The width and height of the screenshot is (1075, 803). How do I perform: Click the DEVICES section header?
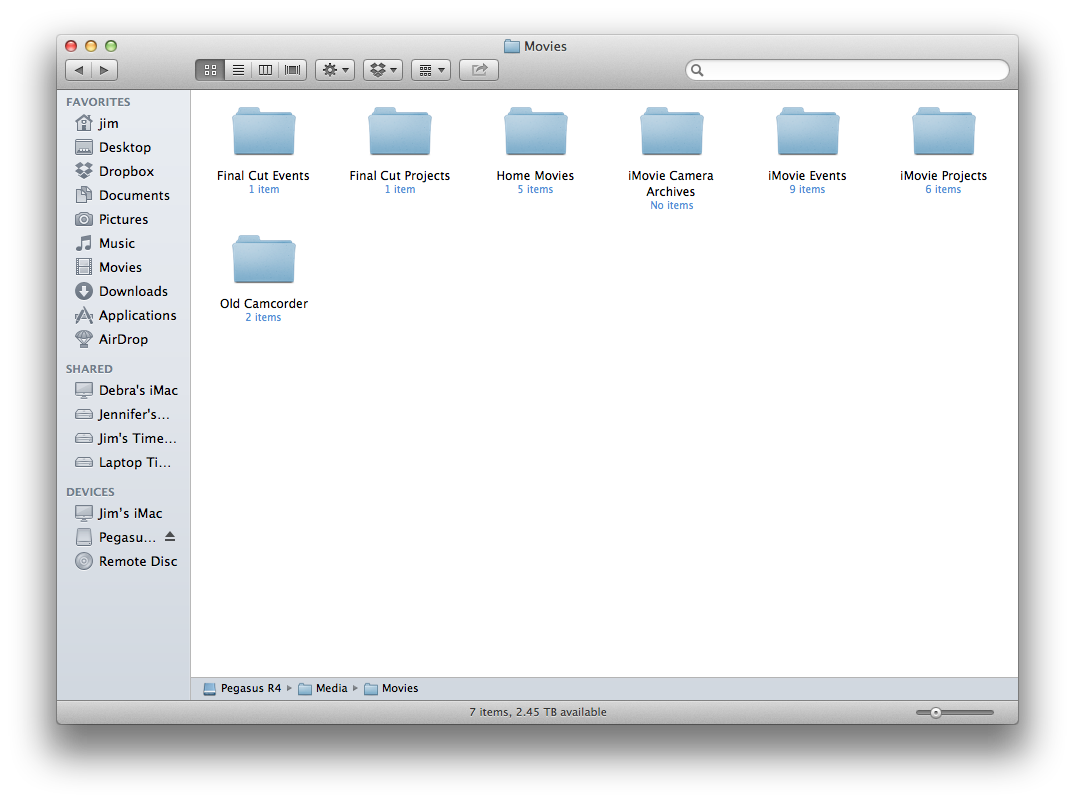(90, 492)
